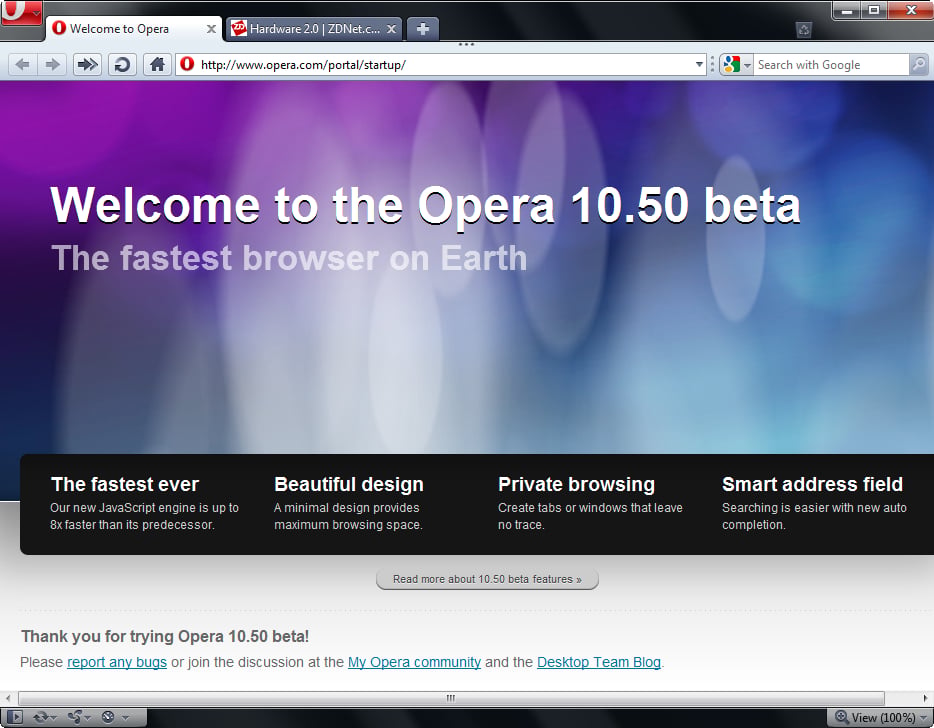Go back to the previous page
The height and width of the screenshot is (728, 934).
pyautogui.click(x=23, y=64)
